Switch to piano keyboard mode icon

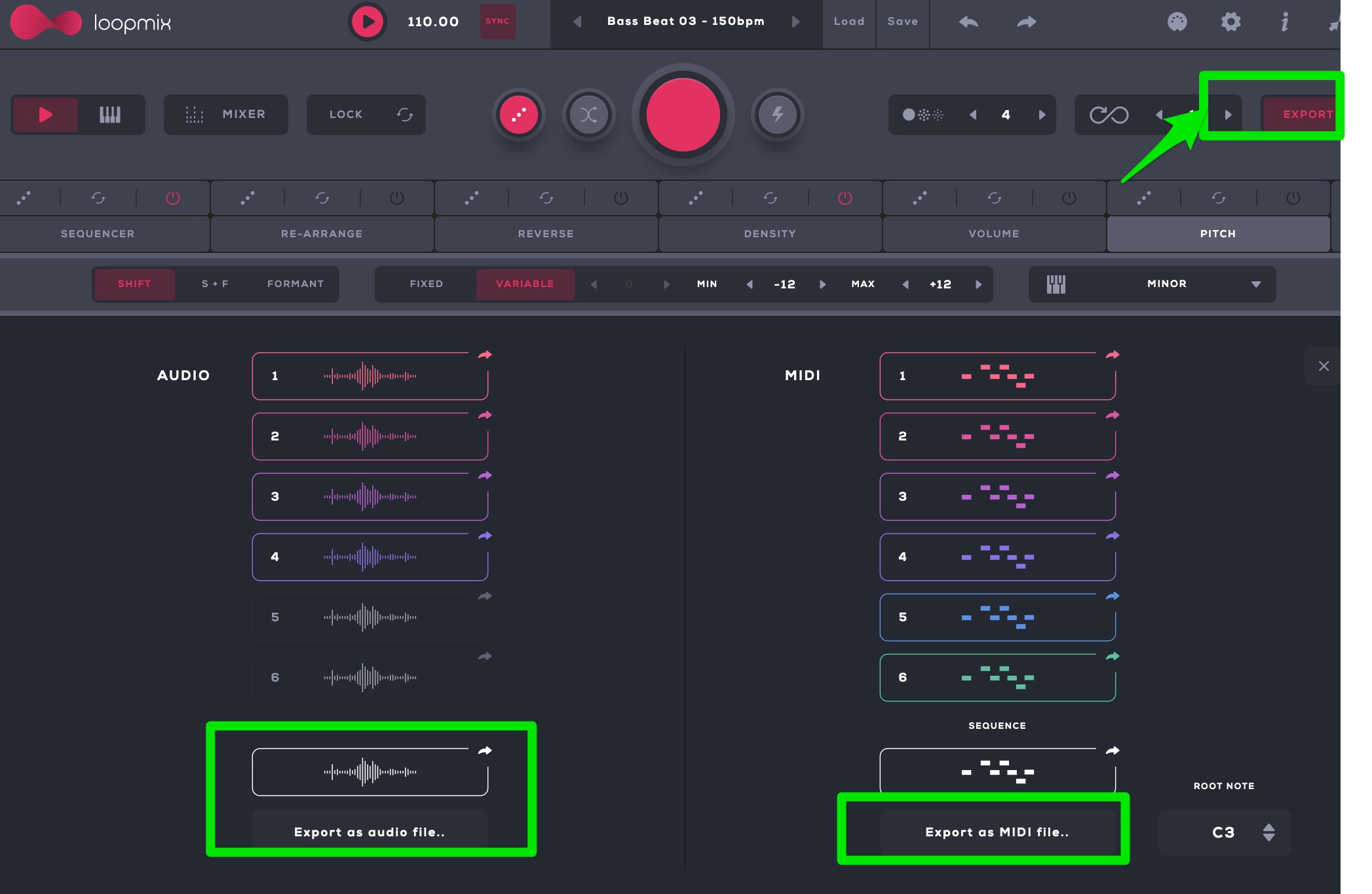pyautogui.click(x=110, y=115)
